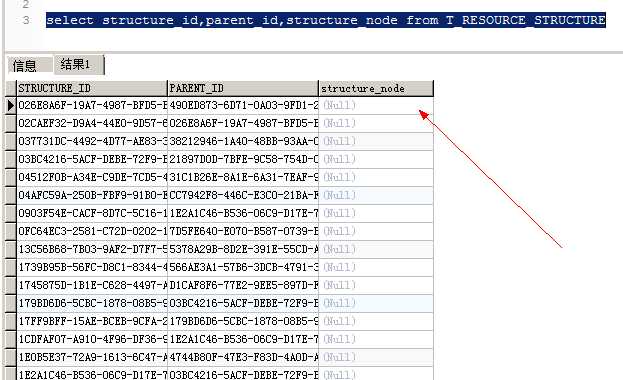The height and width of the screenshot is (380, 623).
Task: Click the SQL select statement line
Action: coord(325,20)
